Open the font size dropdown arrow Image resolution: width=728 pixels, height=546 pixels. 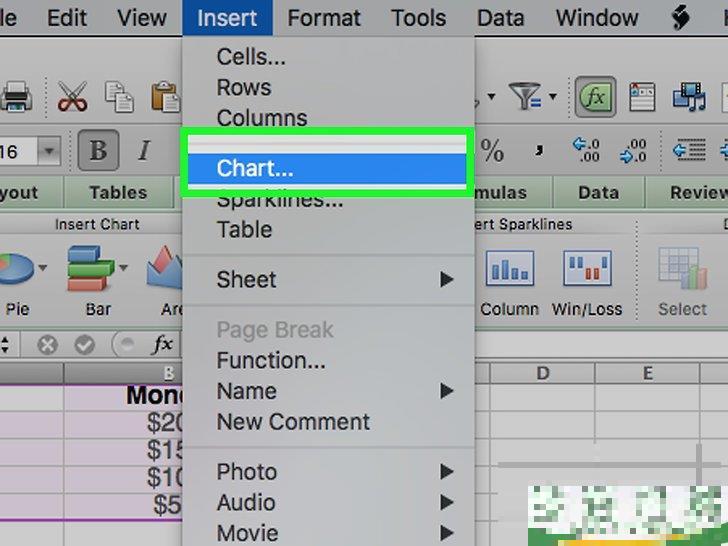pyautogui.click(x=48, y=152)
